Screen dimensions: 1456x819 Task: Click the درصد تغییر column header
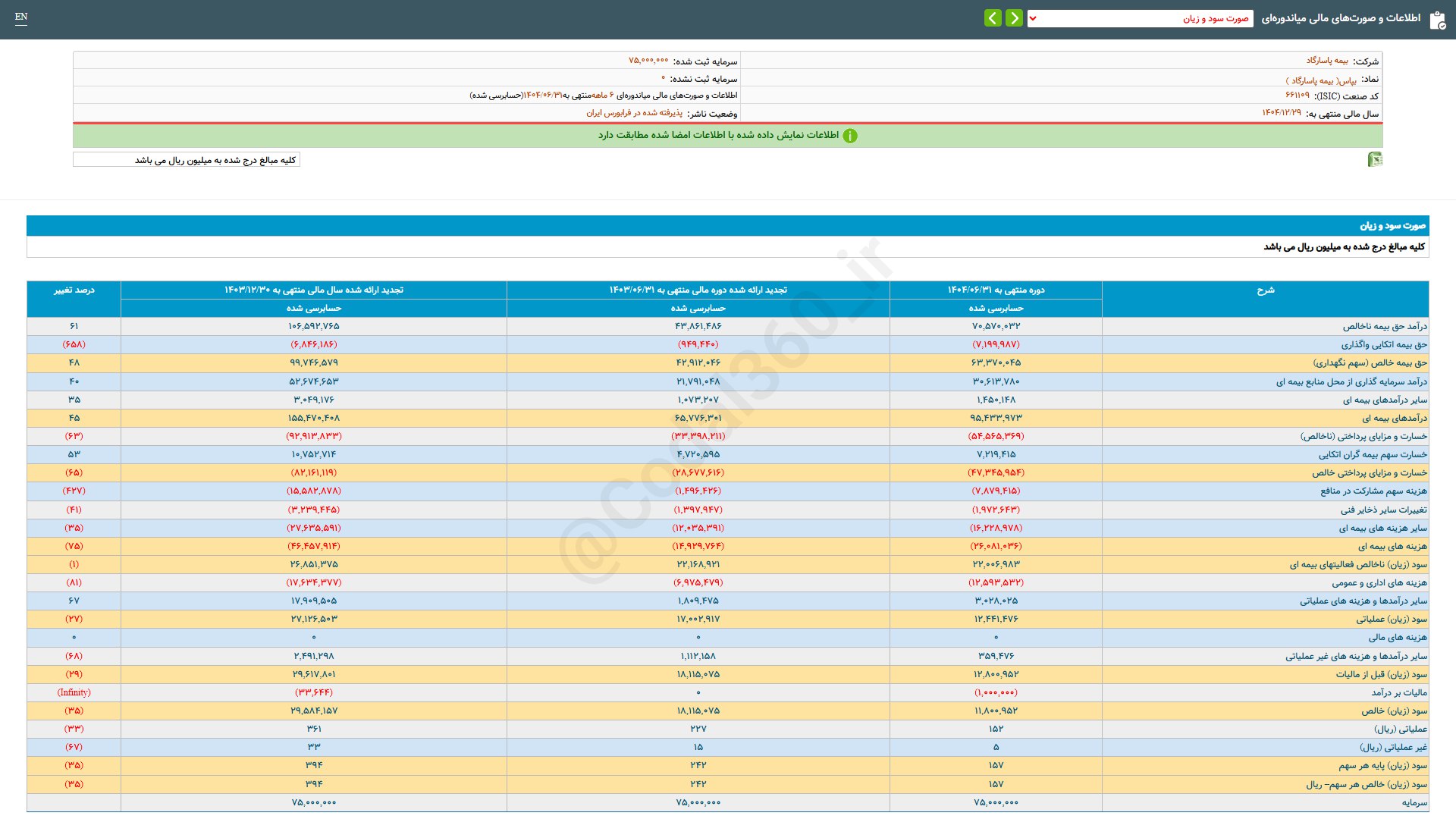coord(74,290)
